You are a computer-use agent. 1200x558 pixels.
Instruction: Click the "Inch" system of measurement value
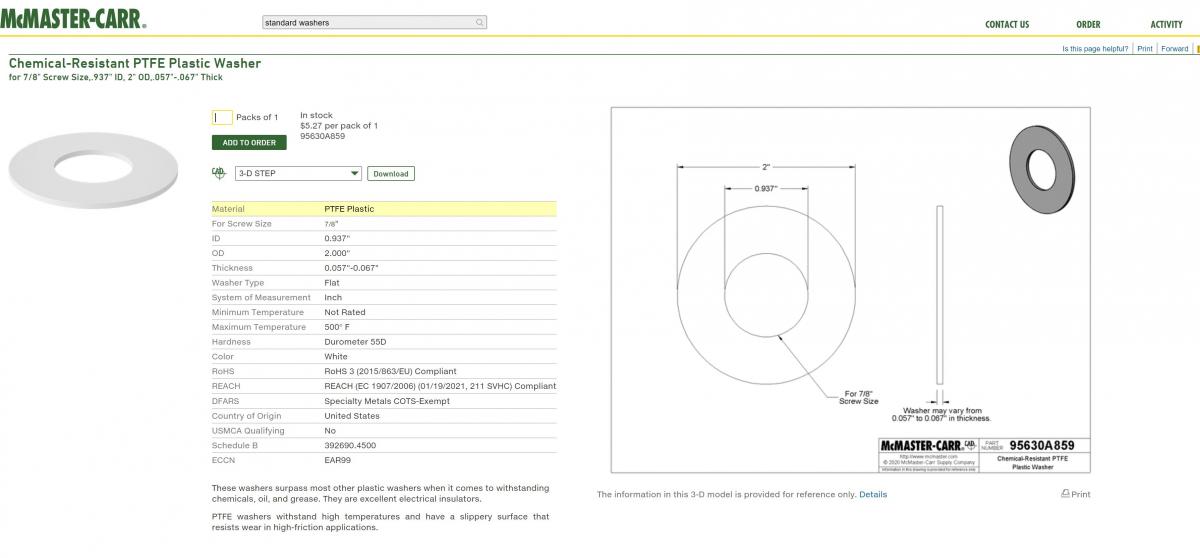point(333,298)
